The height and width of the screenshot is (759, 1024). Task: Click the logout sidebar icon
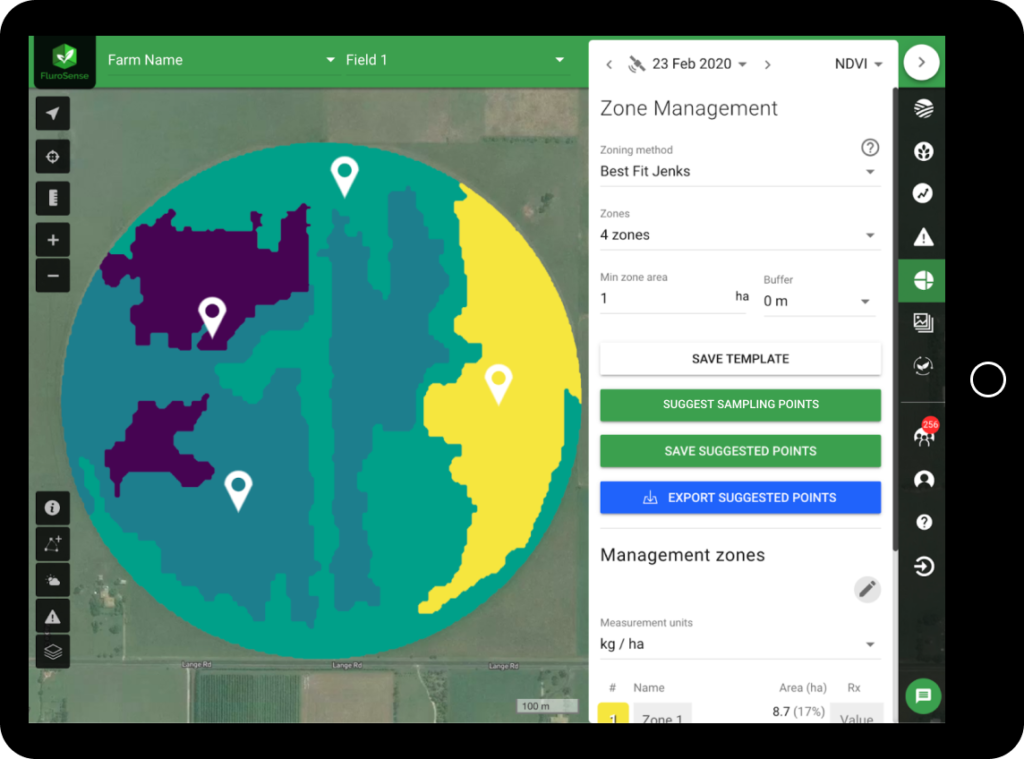pyautogui.click(x=923, y=566)
